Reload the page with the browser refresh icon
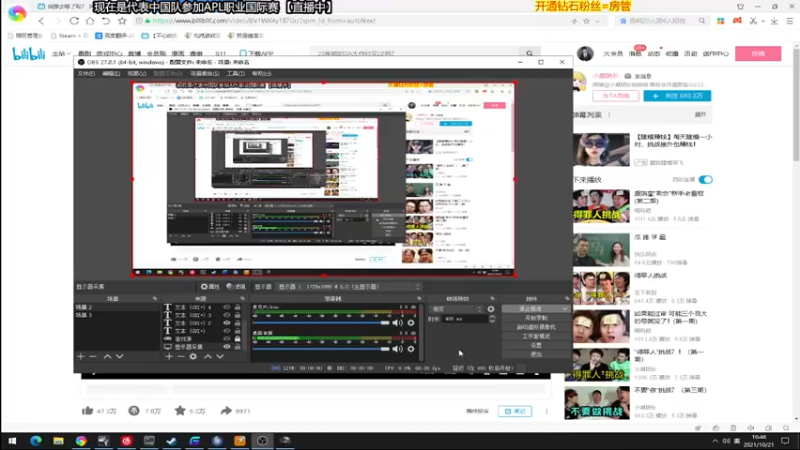800x450 pixels. (74, 21)
